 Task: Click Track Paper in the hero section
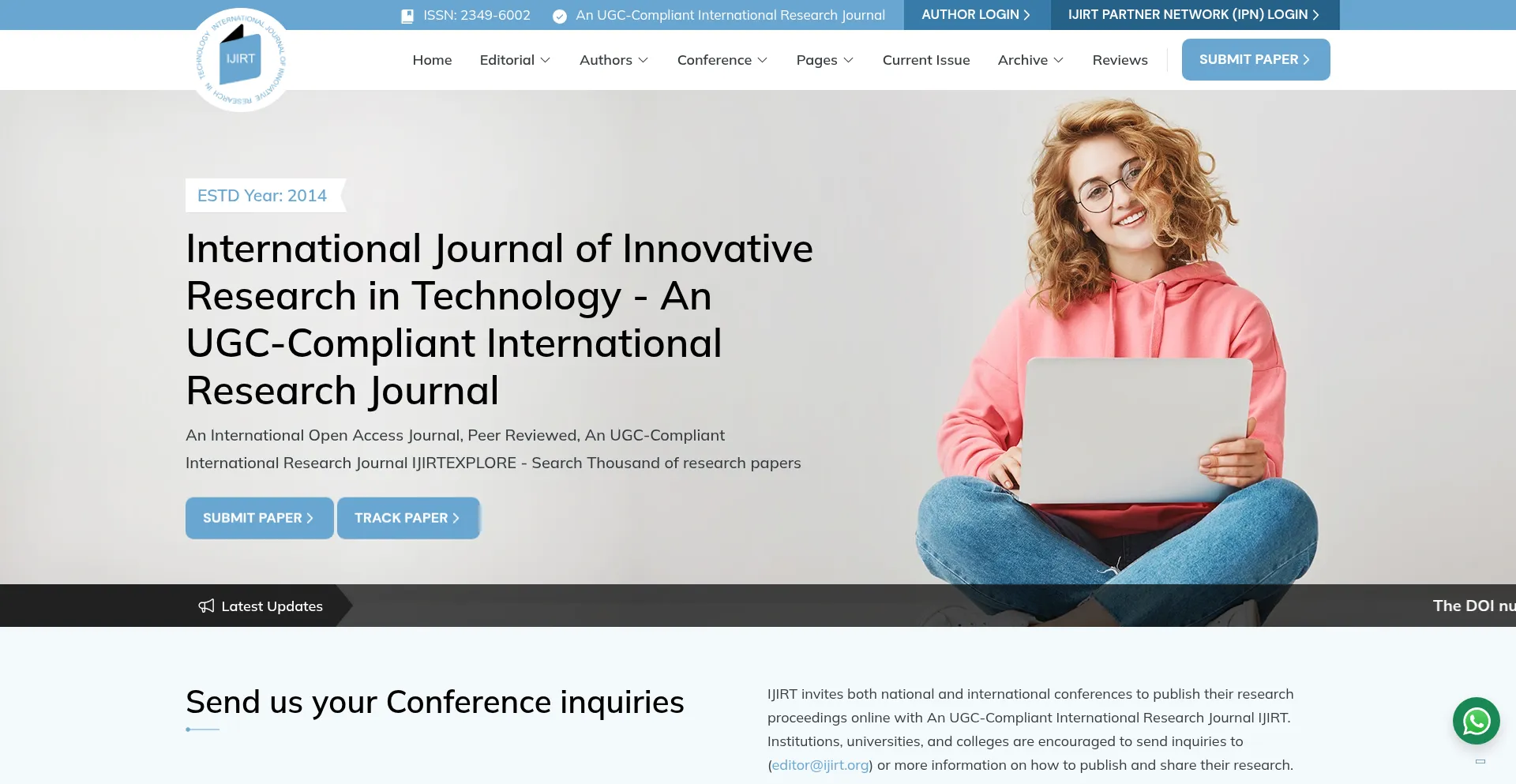407,518
